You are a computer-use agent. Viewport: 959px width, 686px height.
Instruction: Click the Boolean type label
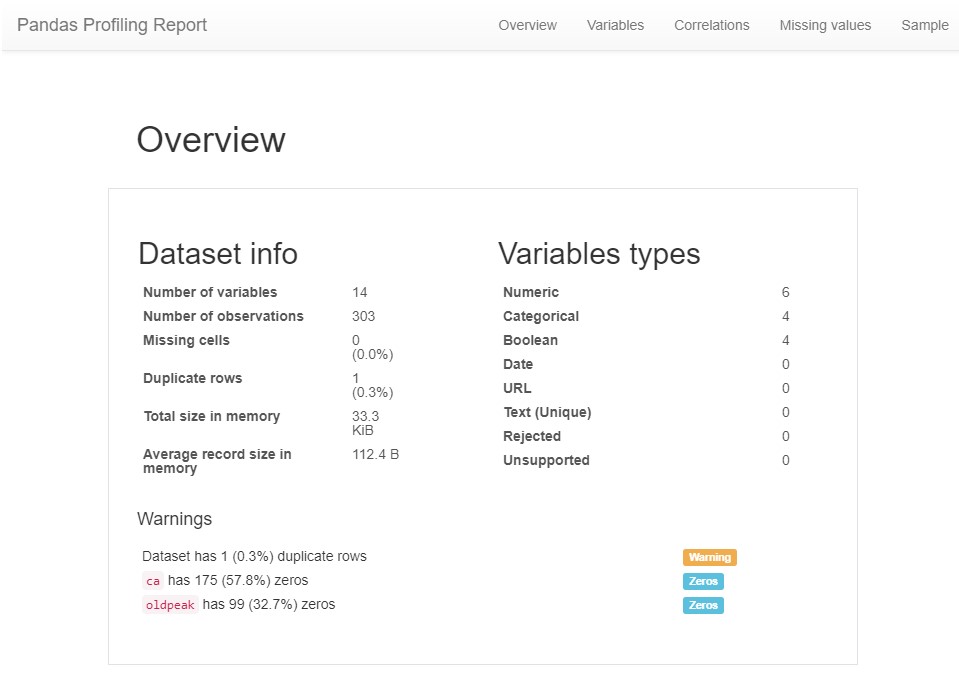(x=530, y=340)
